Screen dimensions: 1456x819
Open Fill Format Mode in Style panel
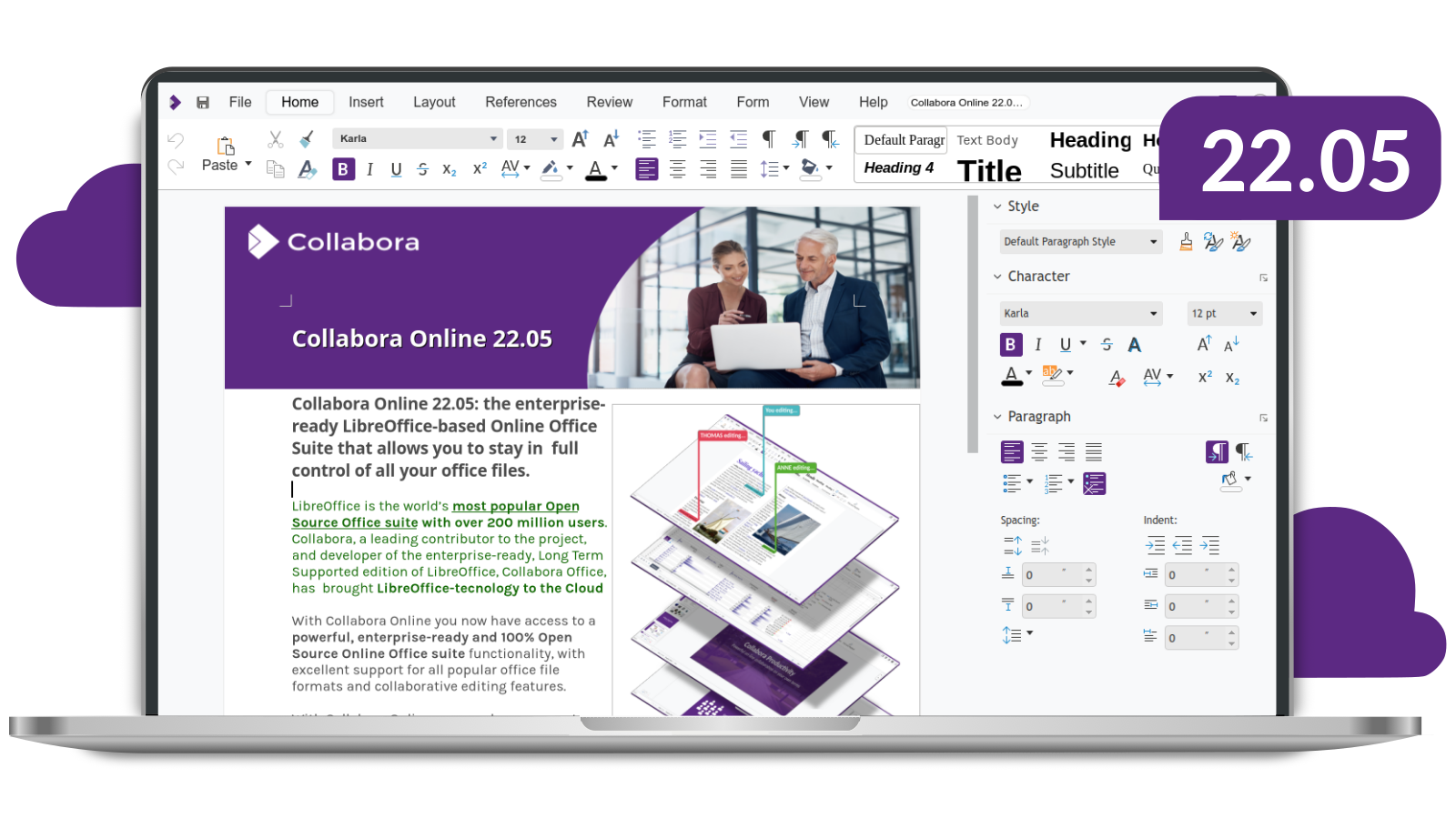pos(1186,241)
